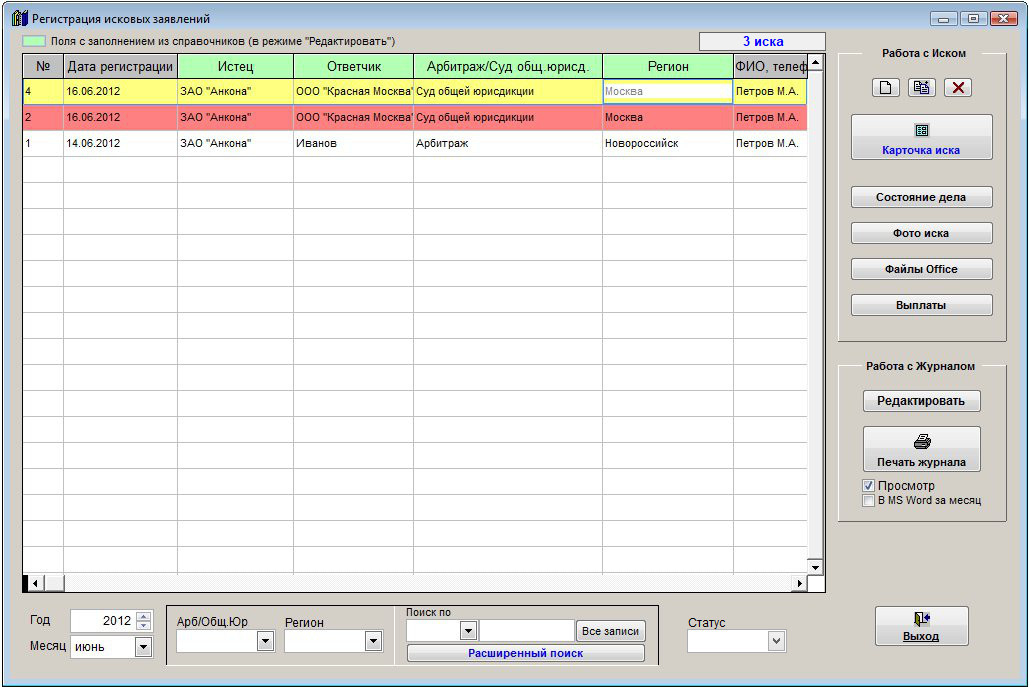Open the Статус dropdown

coord(776,641)
